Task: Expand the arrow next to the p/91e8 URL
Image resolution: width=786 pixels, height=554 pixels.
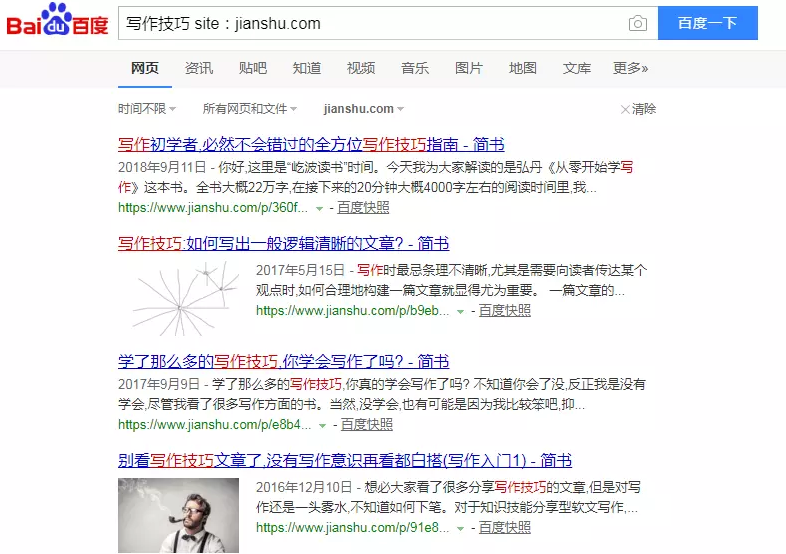Action: coord(460,528)
